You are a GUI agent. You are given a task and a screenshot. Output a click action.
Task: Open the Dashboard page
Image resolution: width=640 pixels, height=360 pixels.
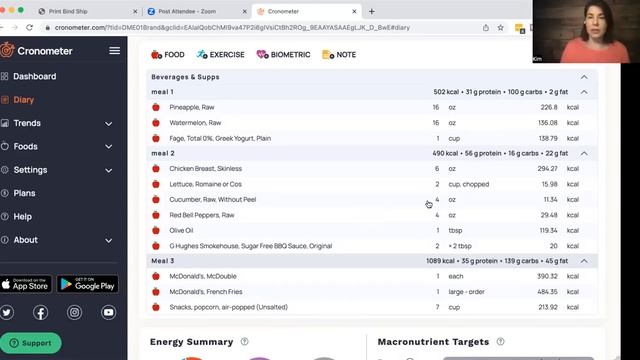[35, 76]
